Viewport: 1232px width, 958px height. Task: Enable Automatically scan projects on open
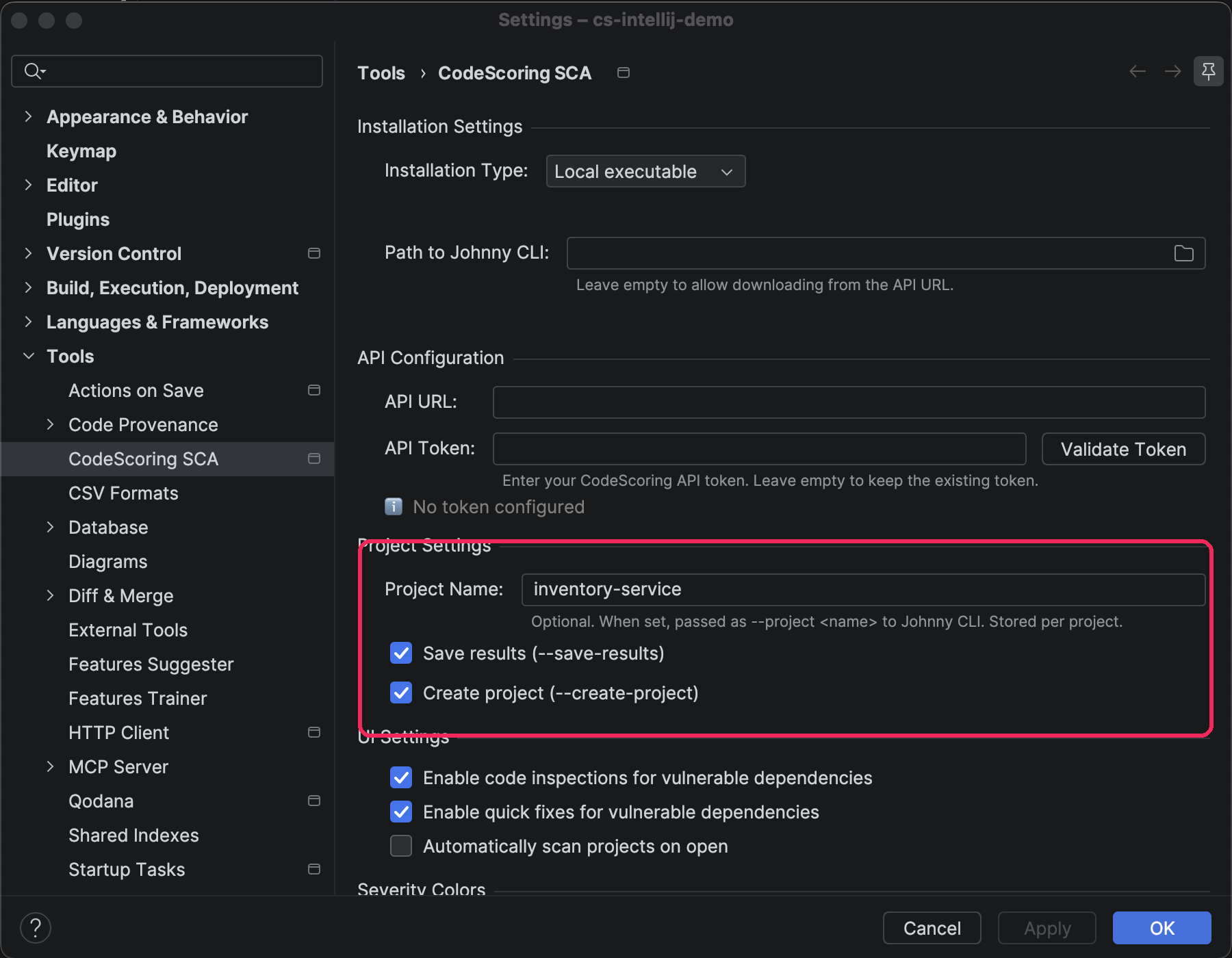pyautogui.click(x=401, y=846)
